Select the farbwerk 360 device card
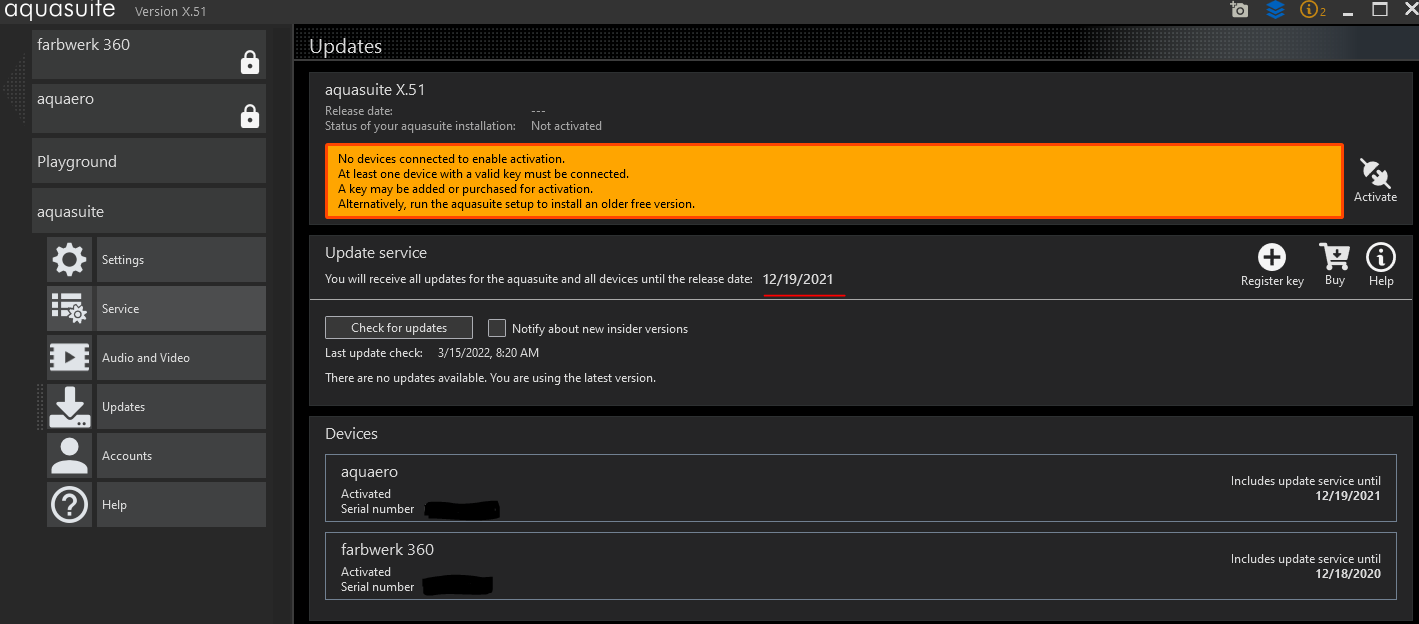The image size is (1419, 624). [x=860, y=566]
